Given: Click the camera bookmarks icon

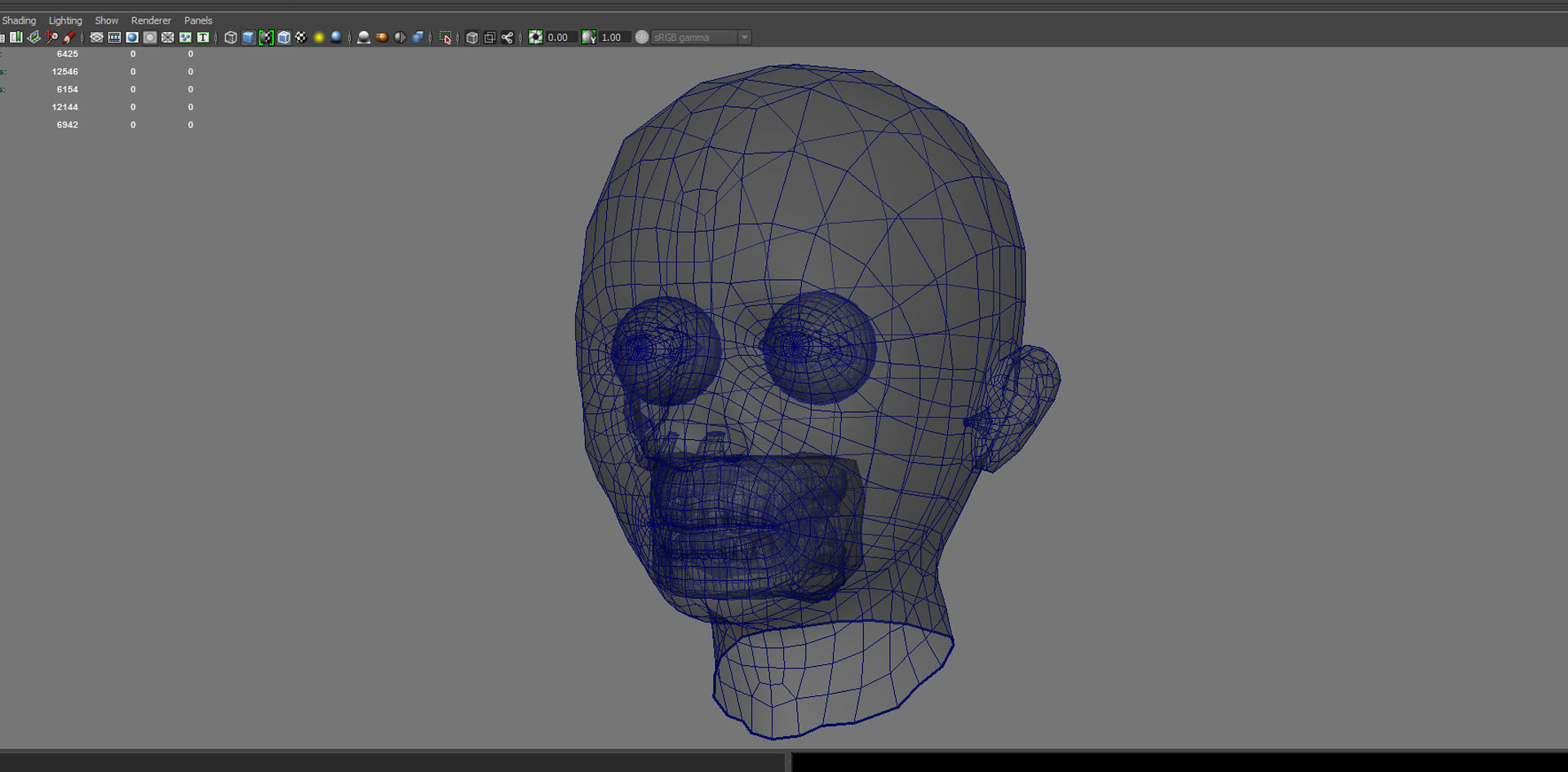Looking at the screenshot, I should coord(16,38).
